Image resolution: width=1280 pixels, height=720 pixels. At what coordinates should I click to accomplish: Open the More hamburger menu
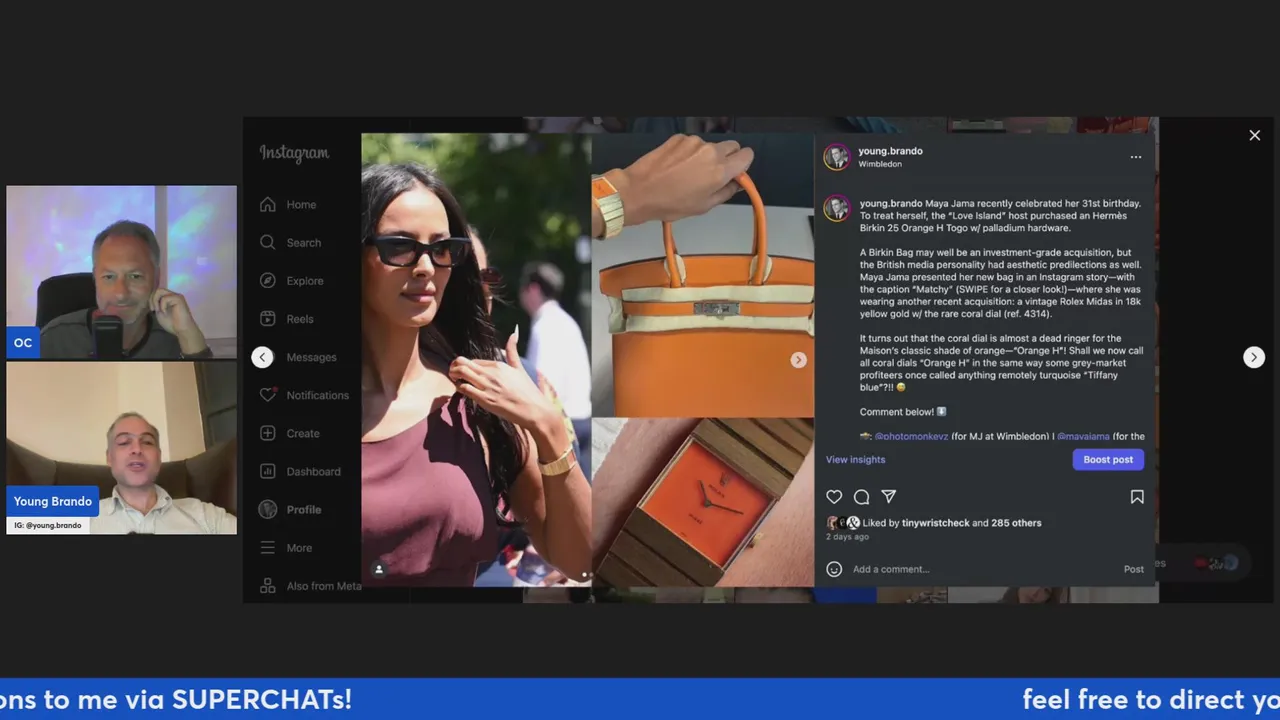coord(267,547)
